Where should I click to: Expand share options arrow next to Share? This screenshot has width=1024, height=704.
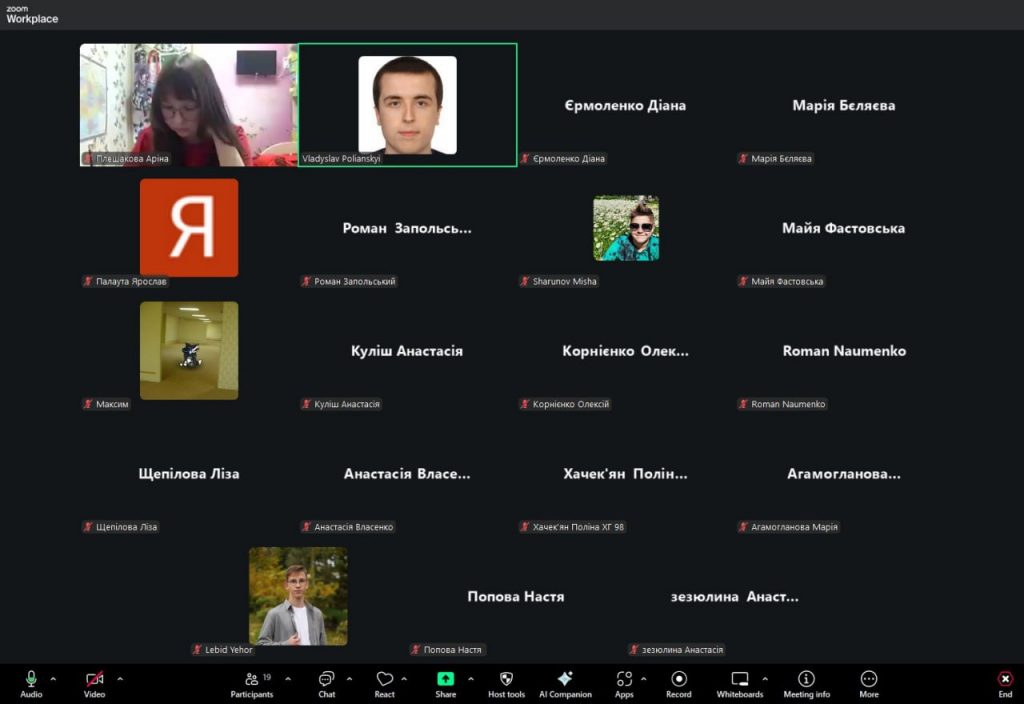point(471,679)
